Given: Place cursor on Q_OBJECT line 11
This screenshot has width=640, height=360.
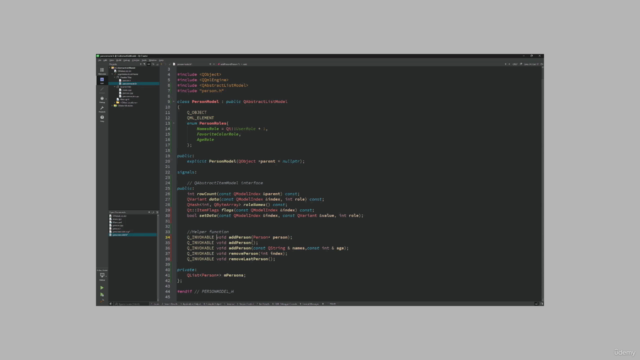Looking at the screenshot, I should coord(197,112).
